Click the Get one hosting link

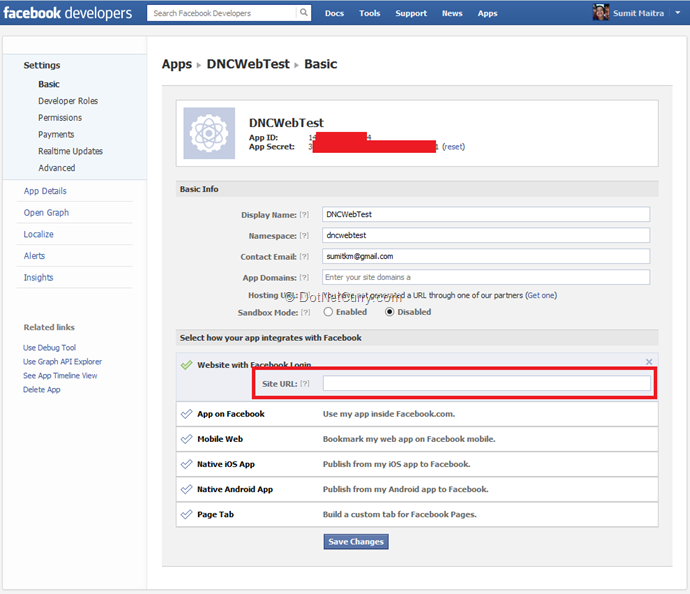[541, 295]
